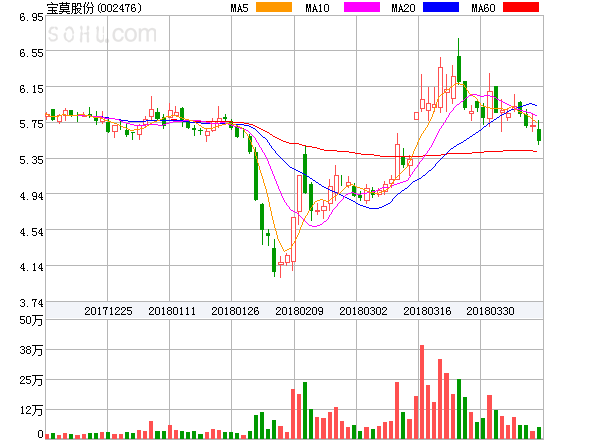Click the tallest red volume bar near 38万
This screenshot has width=600, height=440.
click(x=422, y=392)
